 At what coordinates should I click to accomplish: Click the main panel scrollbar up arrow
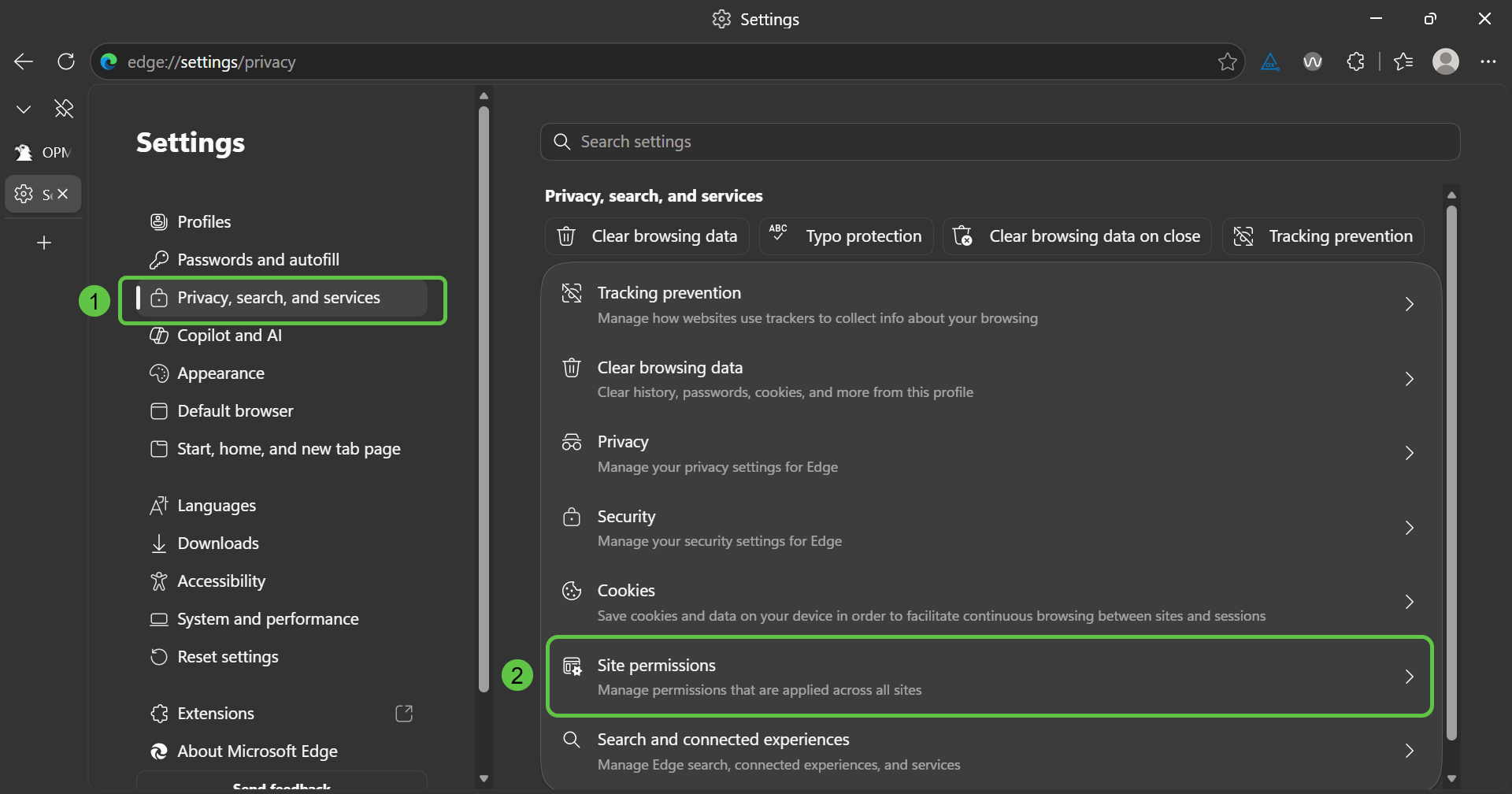[x=1451, y=195]
